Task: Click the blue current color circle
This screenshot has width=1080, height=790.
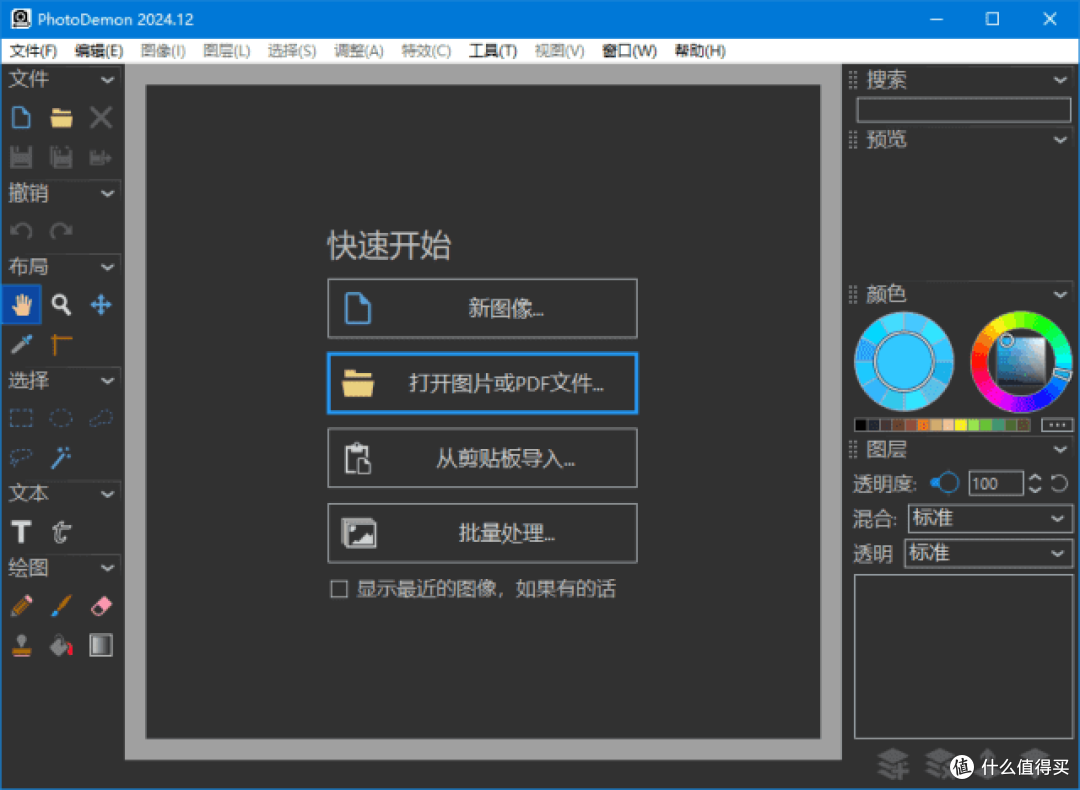Action: [904, 361]
